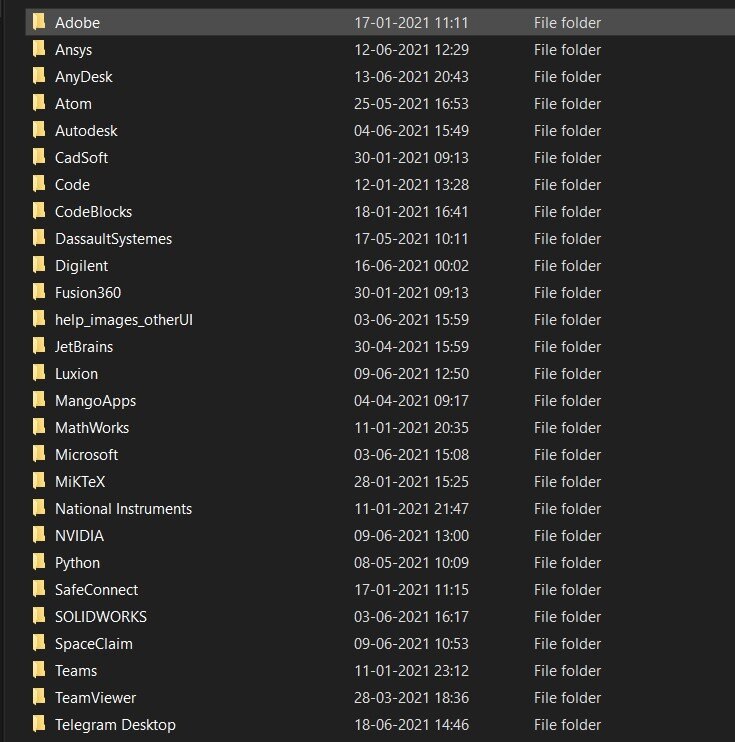
Task: Click the SpaceClaim folder icon
Action: pyautogui.click(x=39, y=643)
